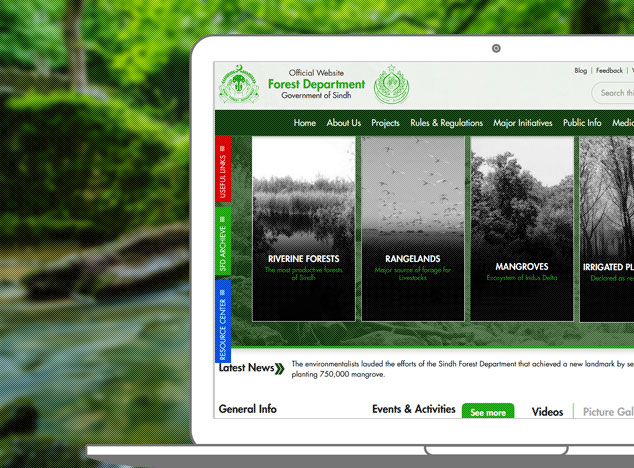The height and width of the screenshot is (468, 634).
Task: Click the Government of Sindh crest logo
Action: point(391,85)
